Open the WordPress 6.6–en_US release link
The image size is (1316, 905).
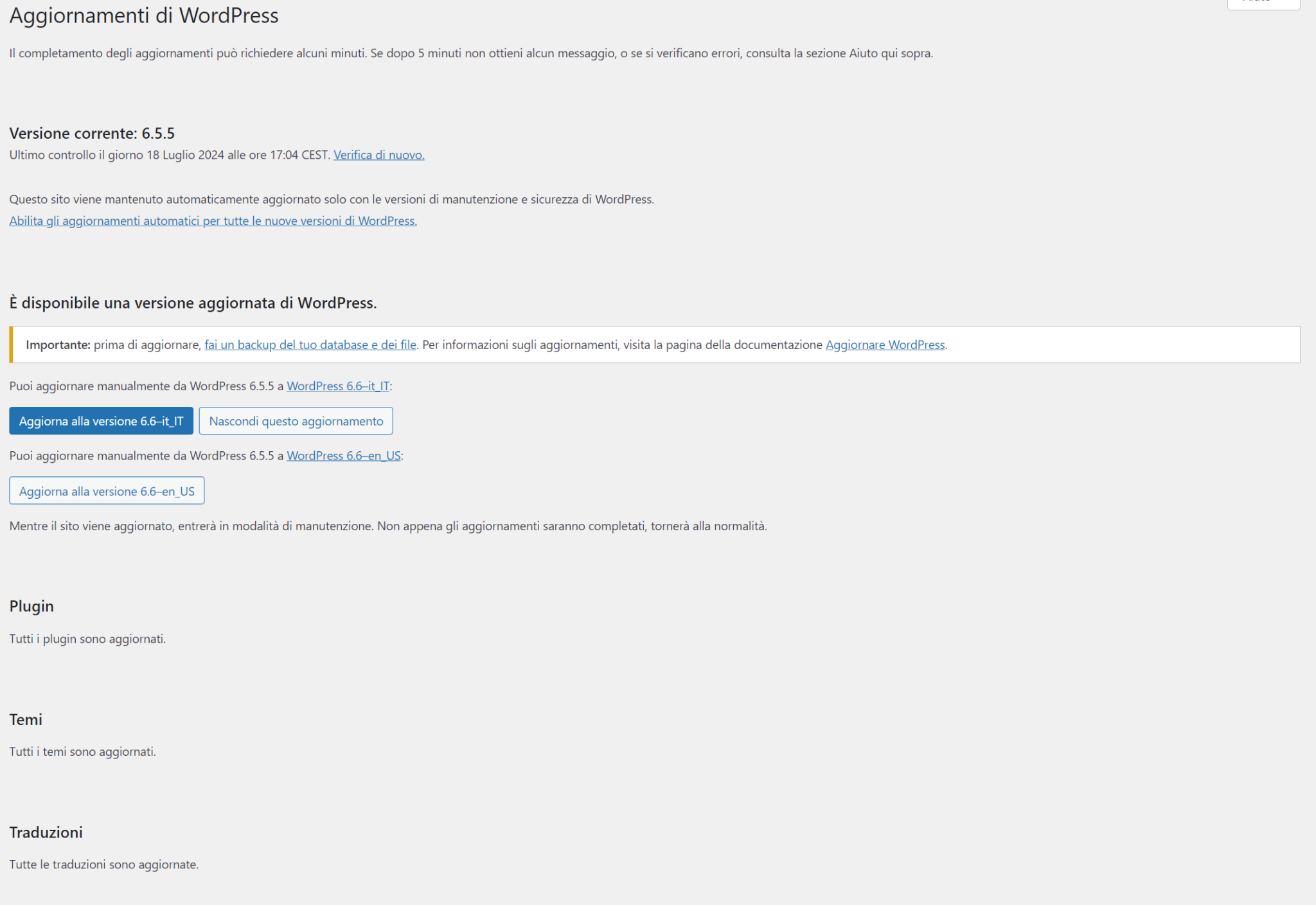coord(344,456)
